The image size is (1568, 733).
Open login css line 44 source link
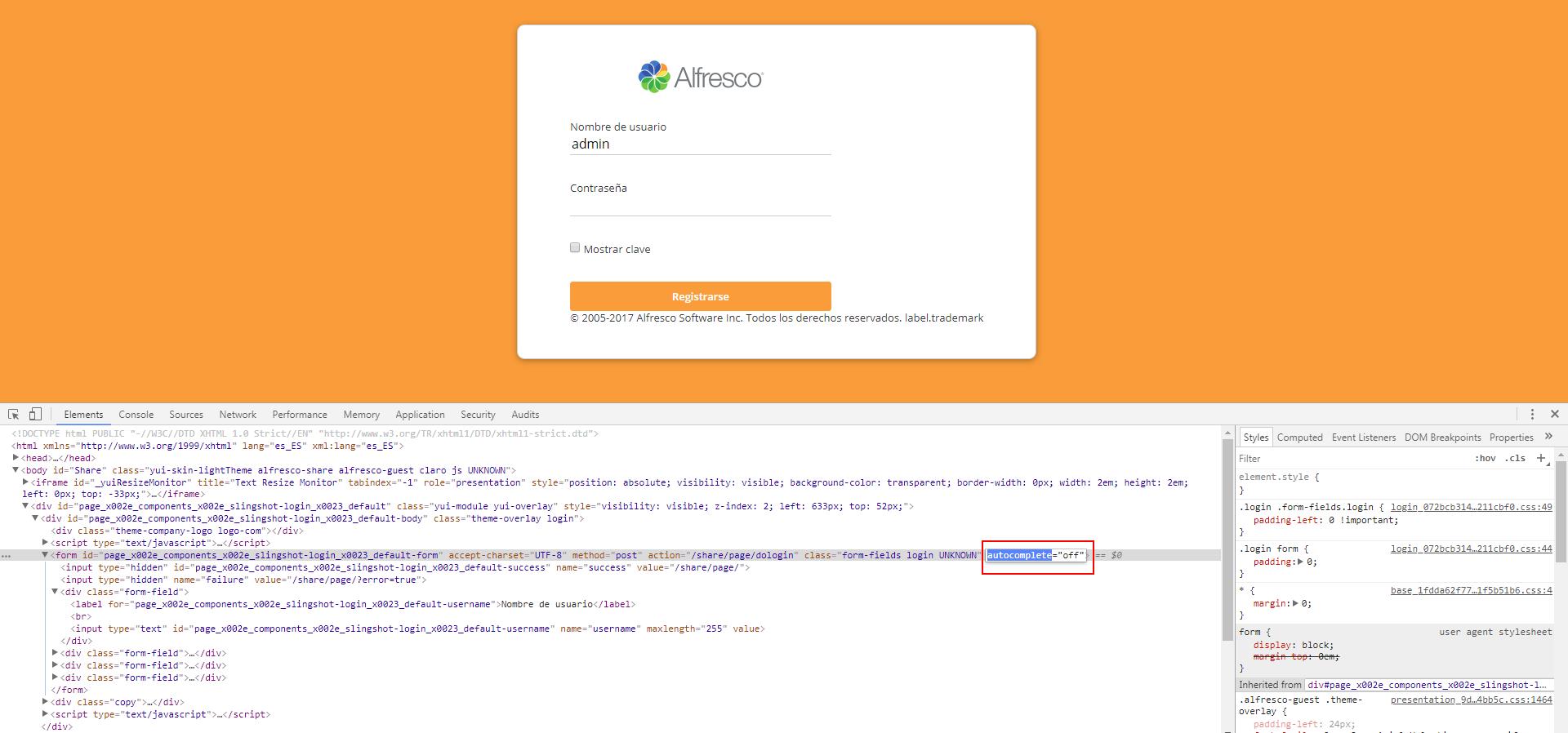point(1471,549)
